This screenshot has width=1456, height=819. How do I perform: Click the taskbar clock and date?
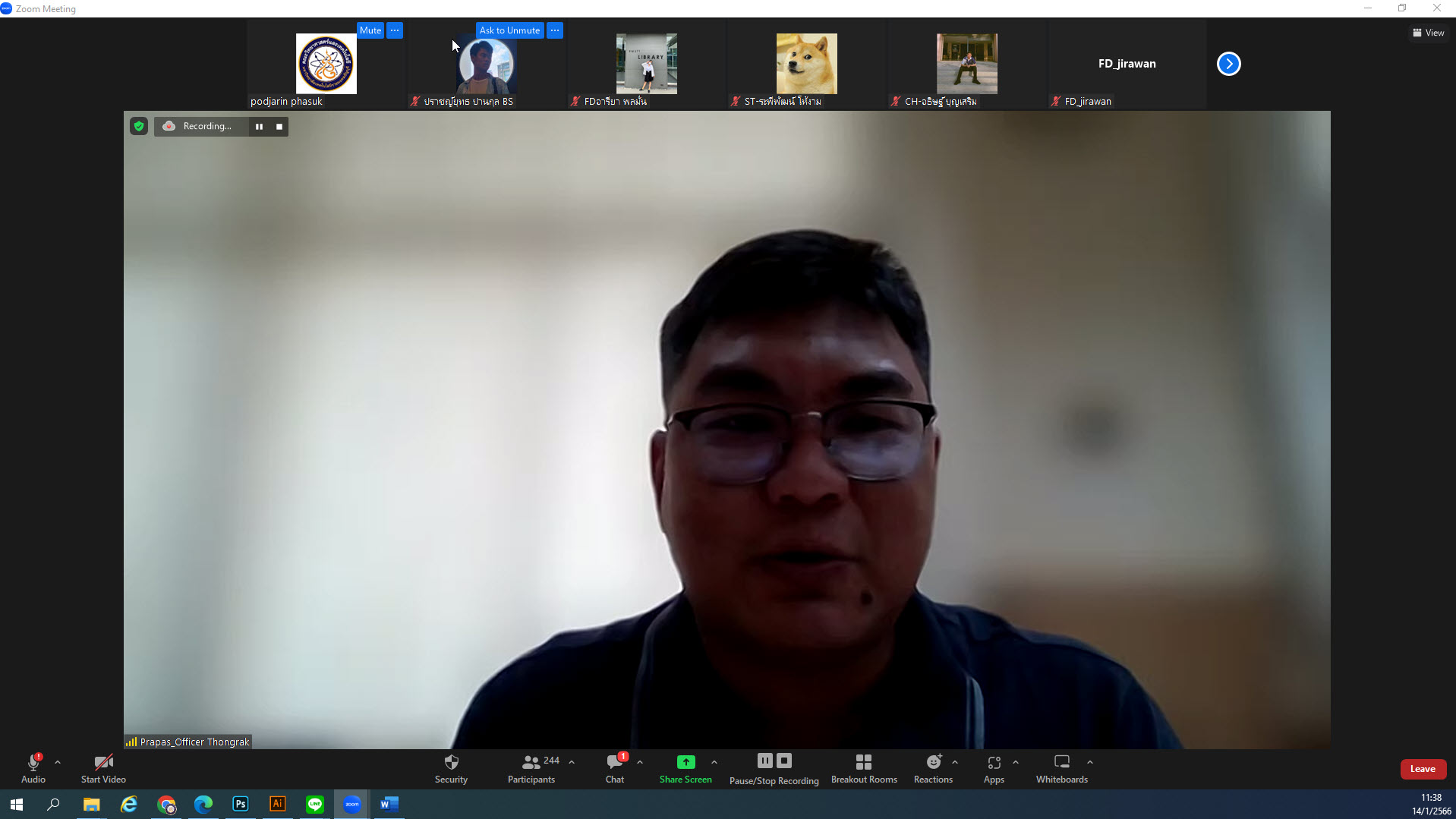pyautogui.click(x=1431, y=804)
